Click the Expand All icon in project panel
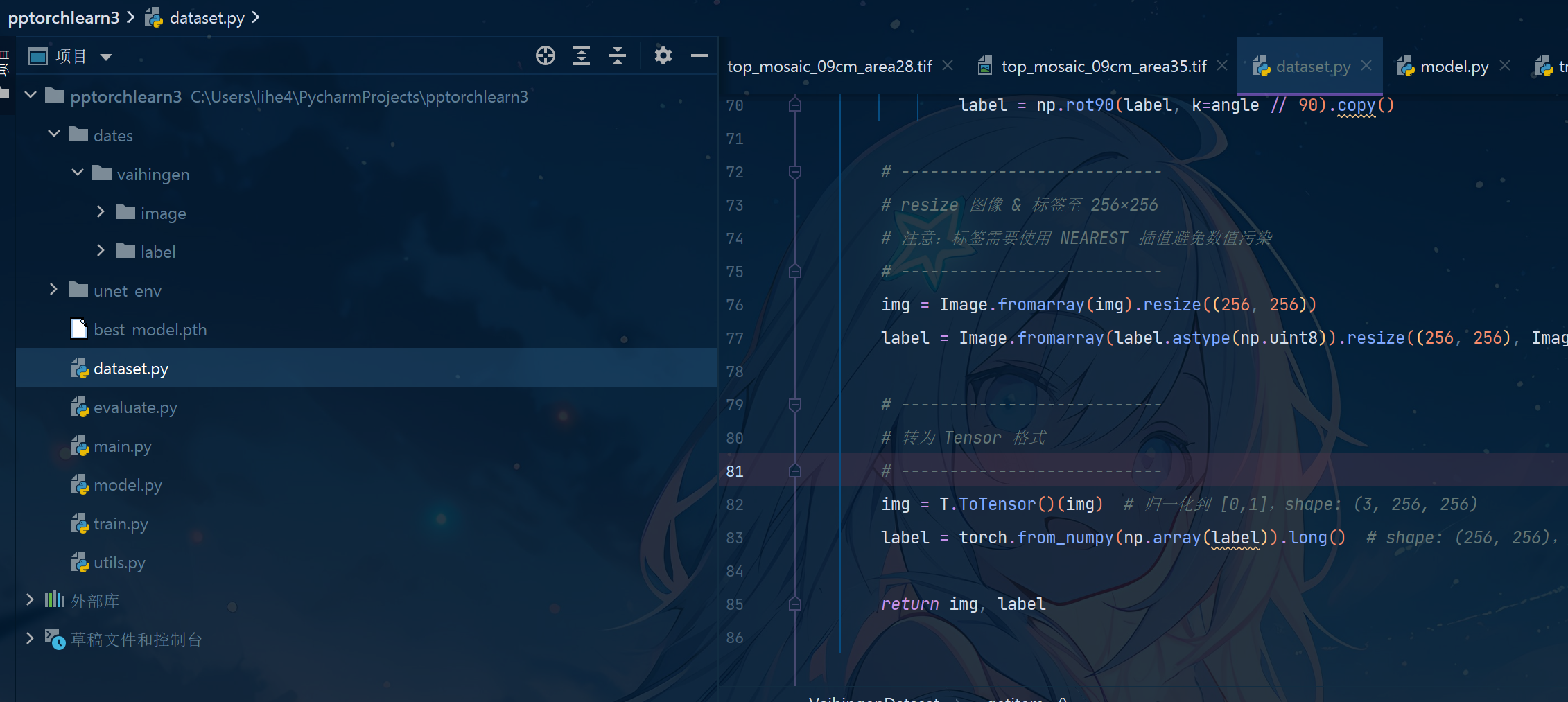1568x702 pixels. (582, 55)
